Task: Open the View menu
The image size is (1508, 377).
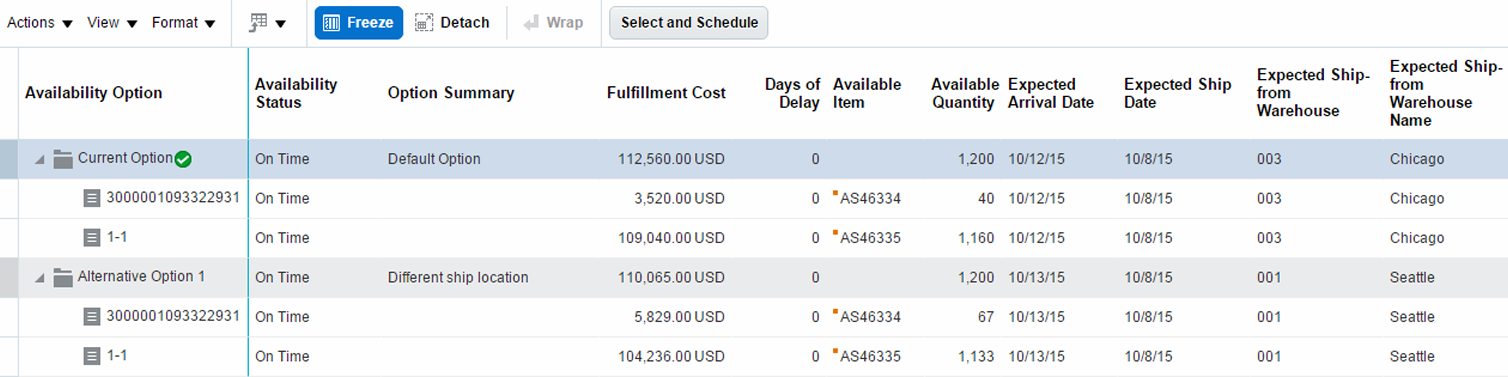Action: pyautogui.click(x=112, y=23)
